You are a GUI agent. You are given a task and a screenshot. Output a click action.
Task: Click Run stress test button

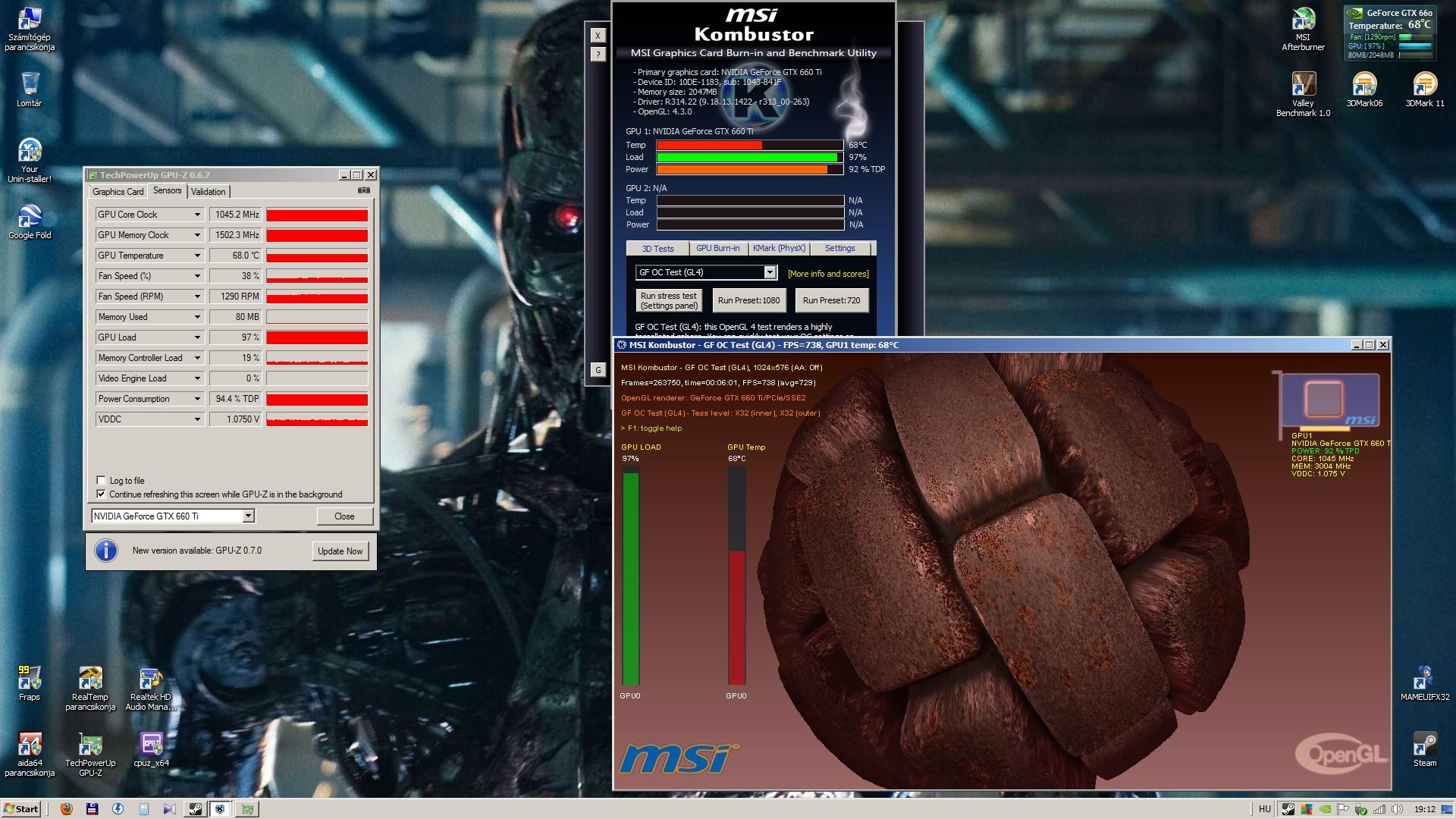tap(669, 300)
